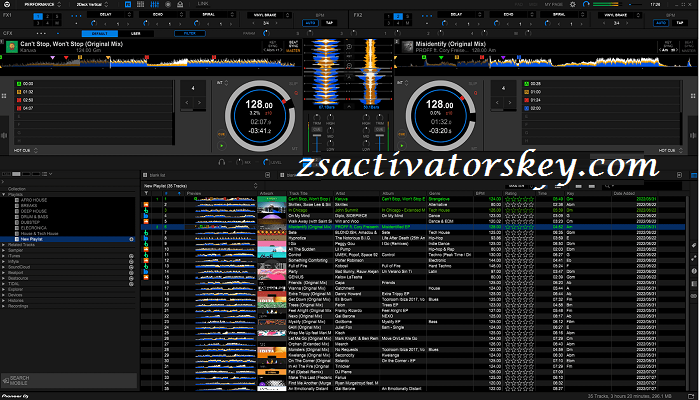
Task: Open FX1 DELAY effect dropdown
Action: (x=109, y=15)
